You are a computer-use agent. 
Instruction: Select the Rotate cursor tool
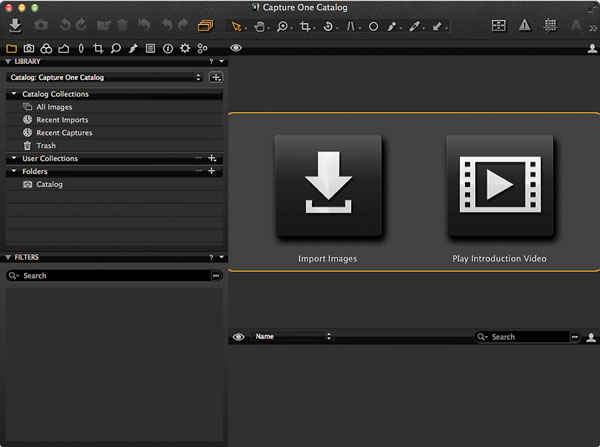(328, 26)
